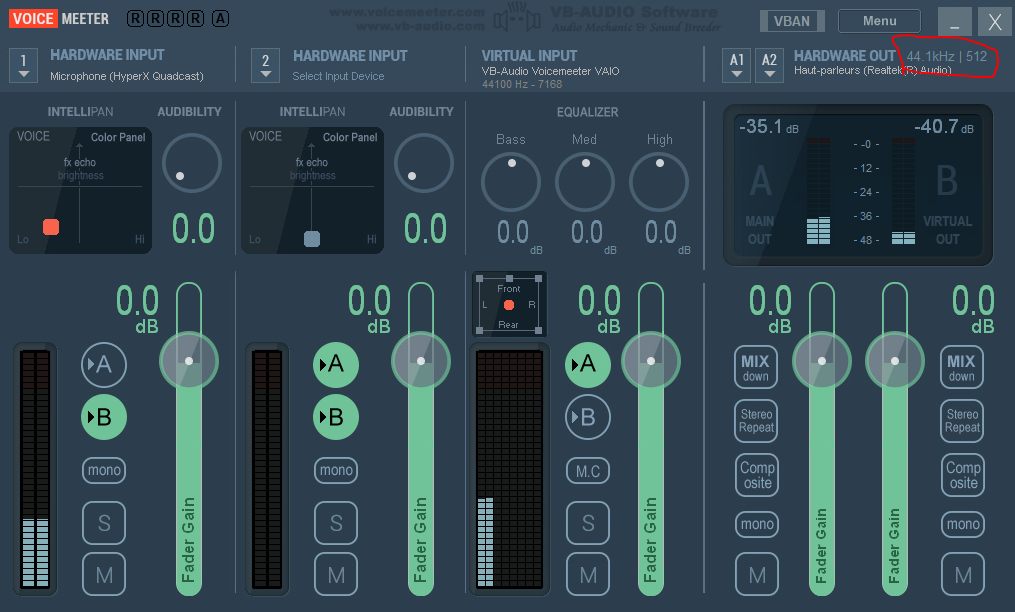Click Composite on Virtual Out bus B
The width and height of the screenshot is (1015, 612).
[x=963, y=475]
